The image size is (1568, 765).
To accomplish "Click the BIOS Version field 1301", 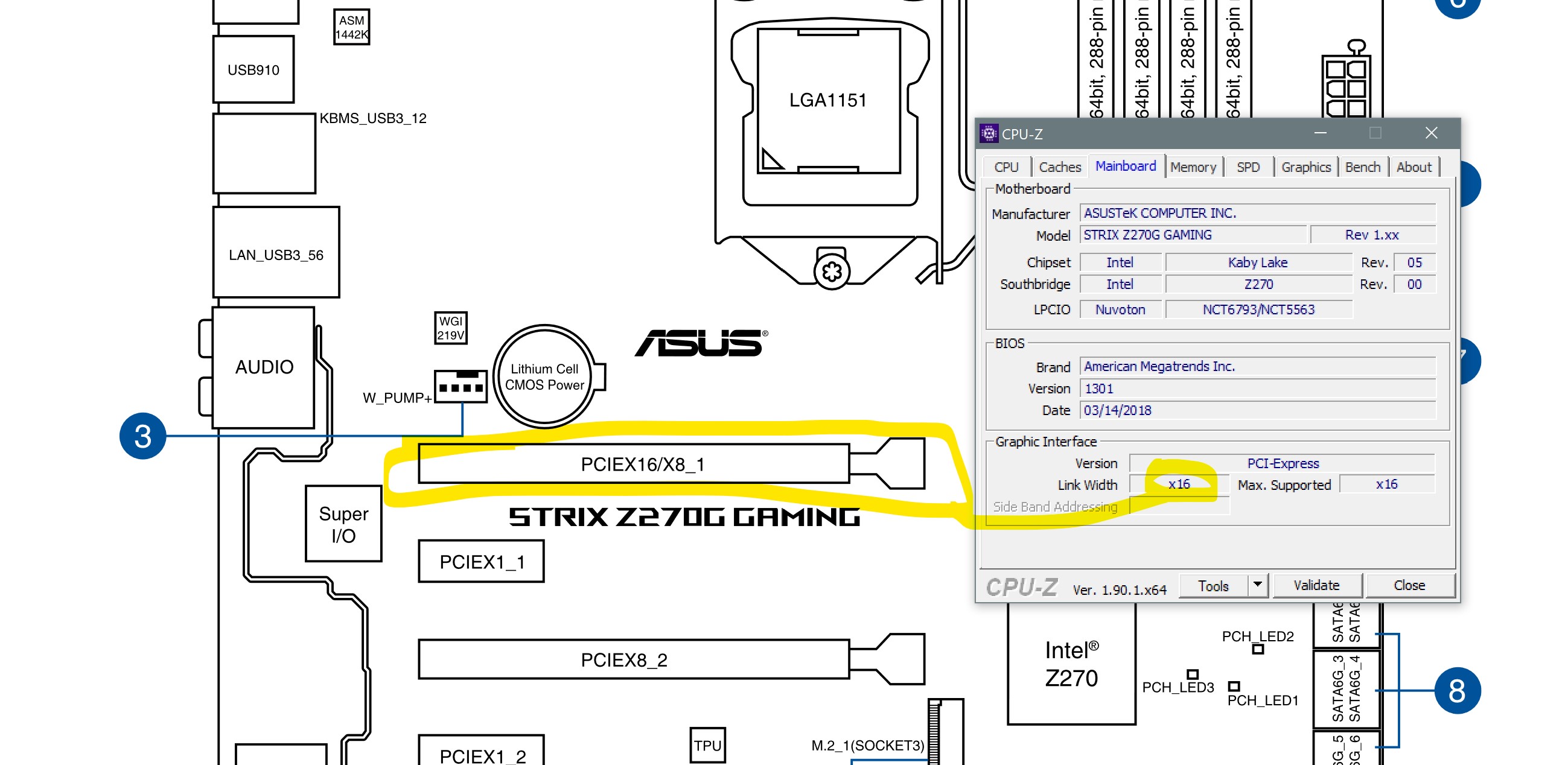I will pos(1257,389).
